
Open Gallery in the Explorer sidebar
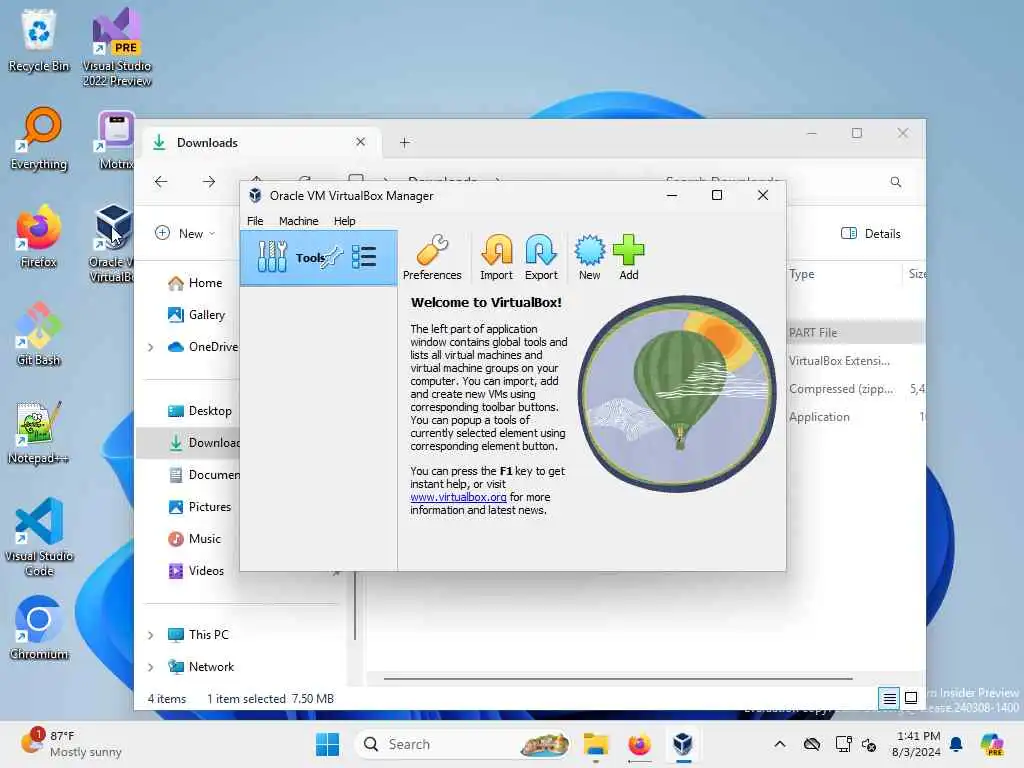click(x=197, y=315)
